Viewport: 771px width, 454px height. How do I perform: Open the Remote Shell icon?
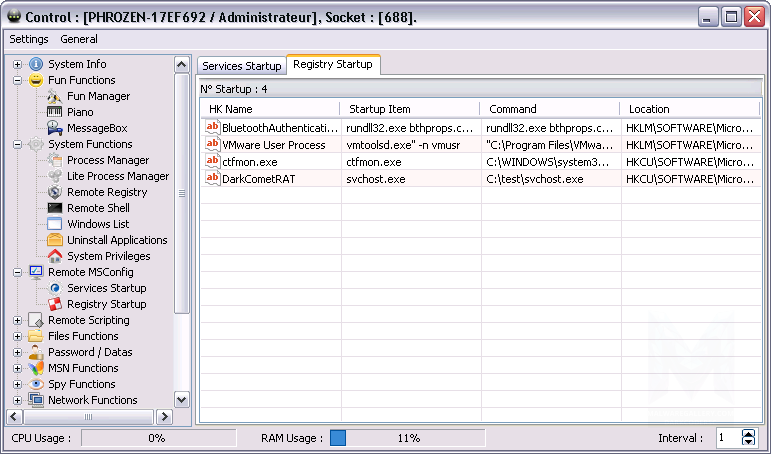[x=55, y=208]
